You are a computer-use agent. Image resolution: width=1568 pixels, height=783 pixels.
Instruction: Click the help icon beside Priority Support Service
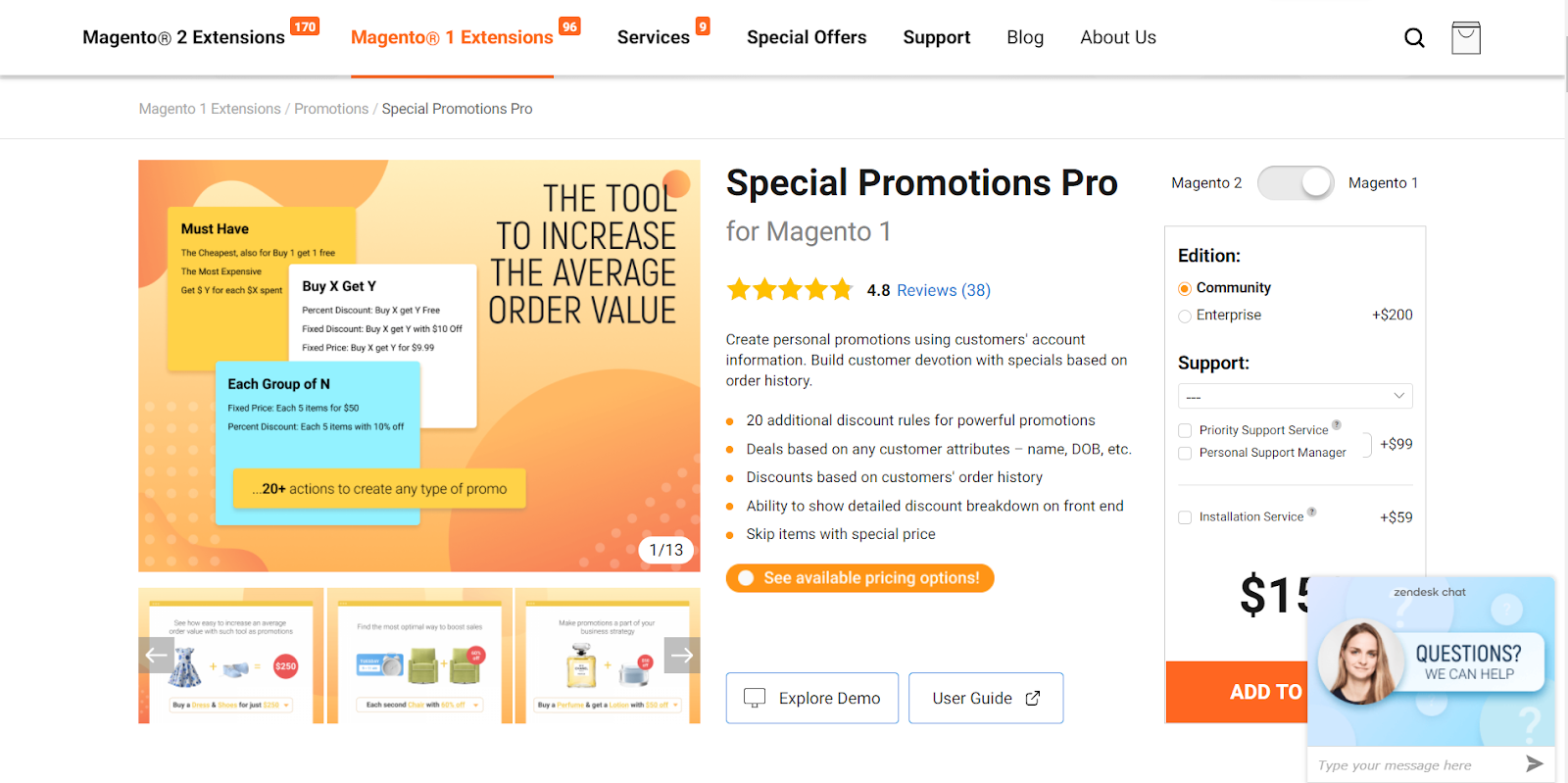click(x=1337, y=424)
